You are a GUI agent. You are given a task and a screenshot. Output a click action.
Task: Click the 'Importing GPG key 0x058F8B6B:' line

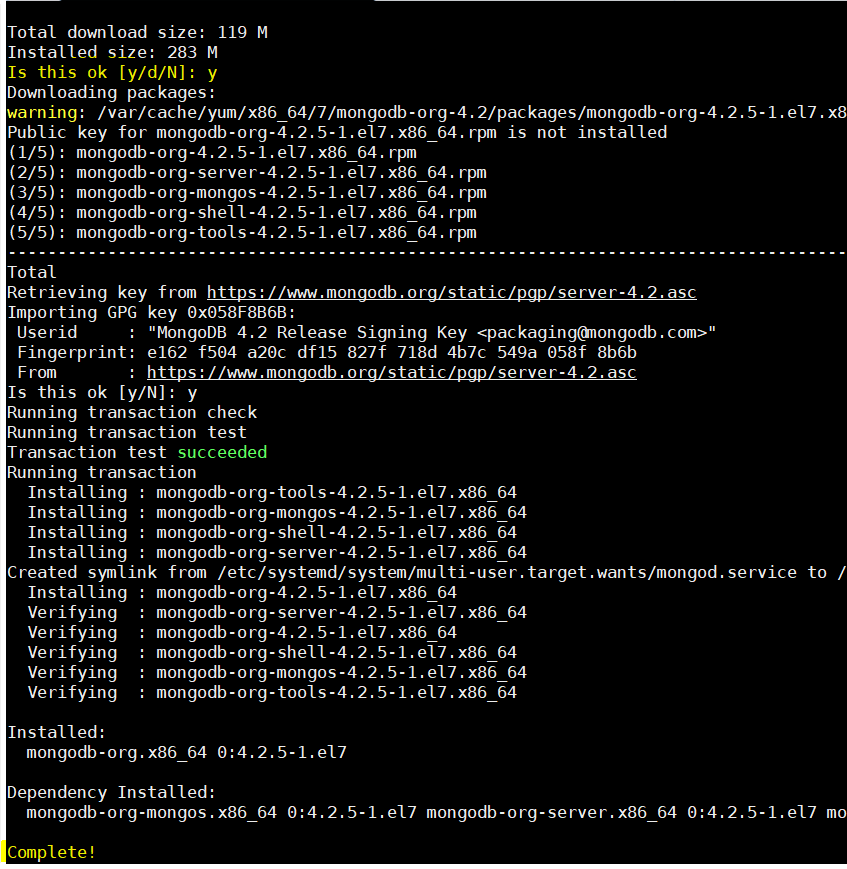pos(151,313)
